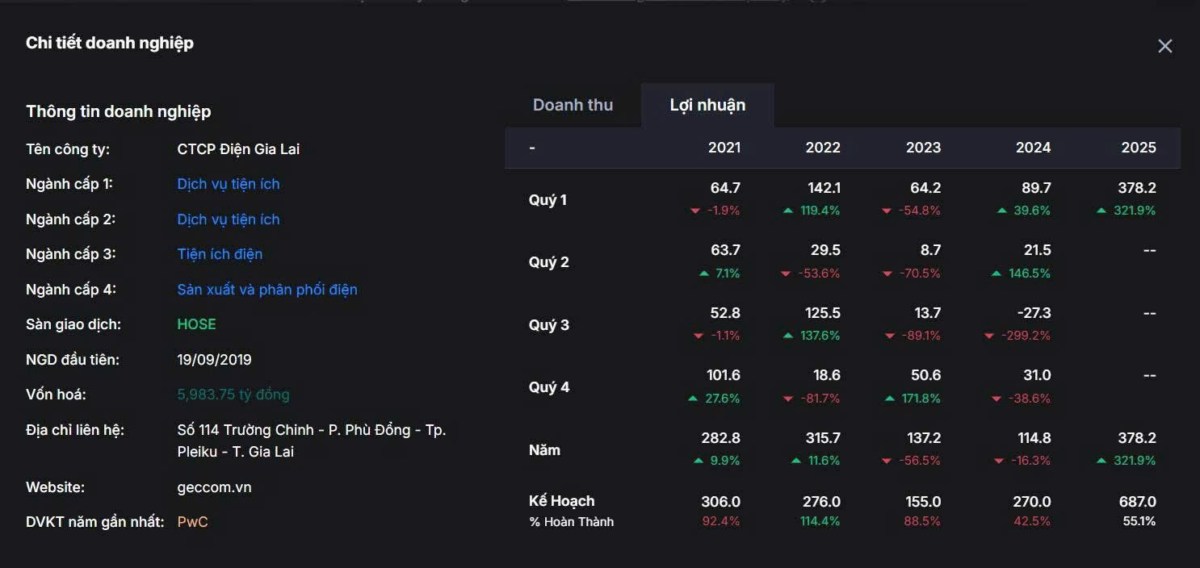Click the 2021 column header
This screenshot has height=568, width=1200.
tap(724, 148)
